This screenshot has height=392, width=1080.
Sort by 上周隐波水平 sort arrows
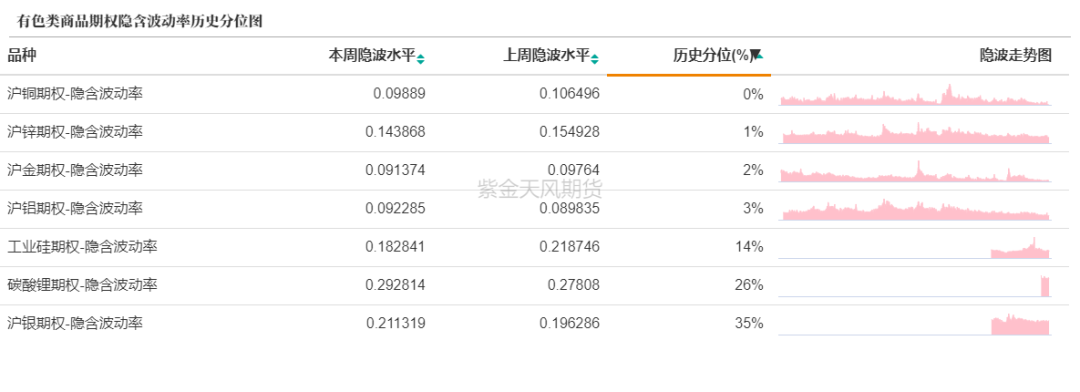(x=595, y=59)
